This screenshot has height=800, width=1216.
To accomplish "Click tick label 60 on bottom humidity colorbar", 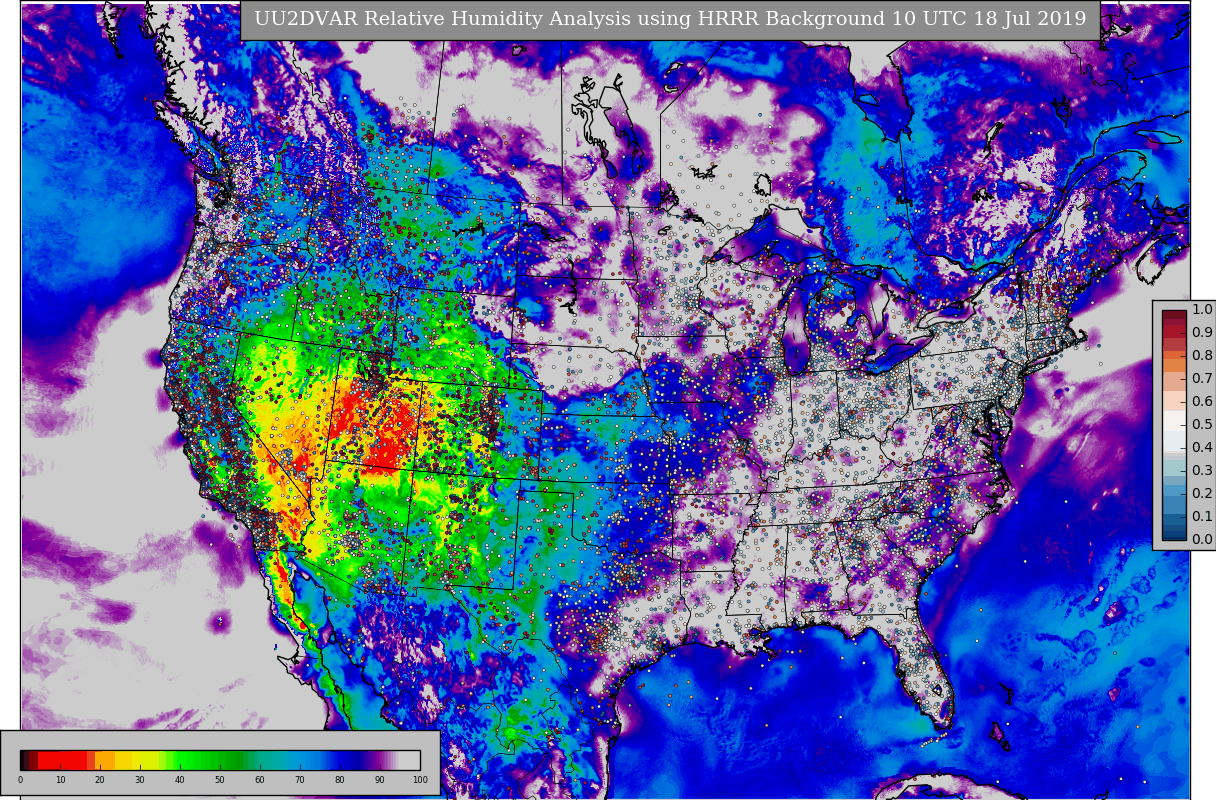I will coord(259,780).
